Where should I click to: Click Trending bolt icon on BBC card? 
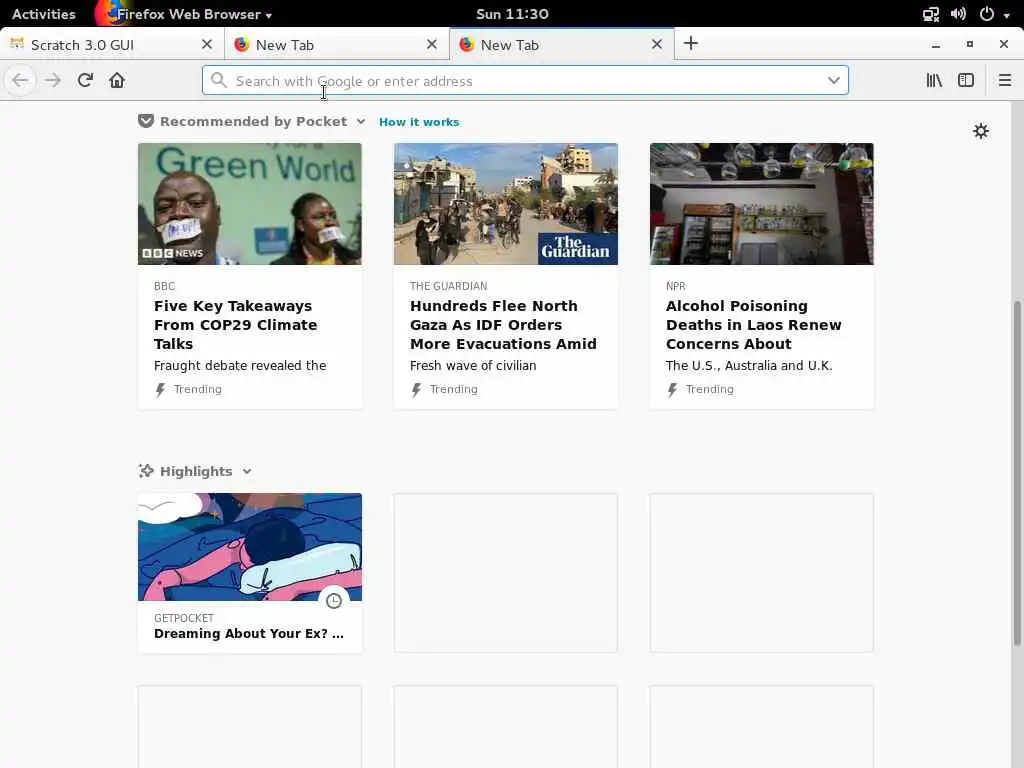click(x=160, y=390)
